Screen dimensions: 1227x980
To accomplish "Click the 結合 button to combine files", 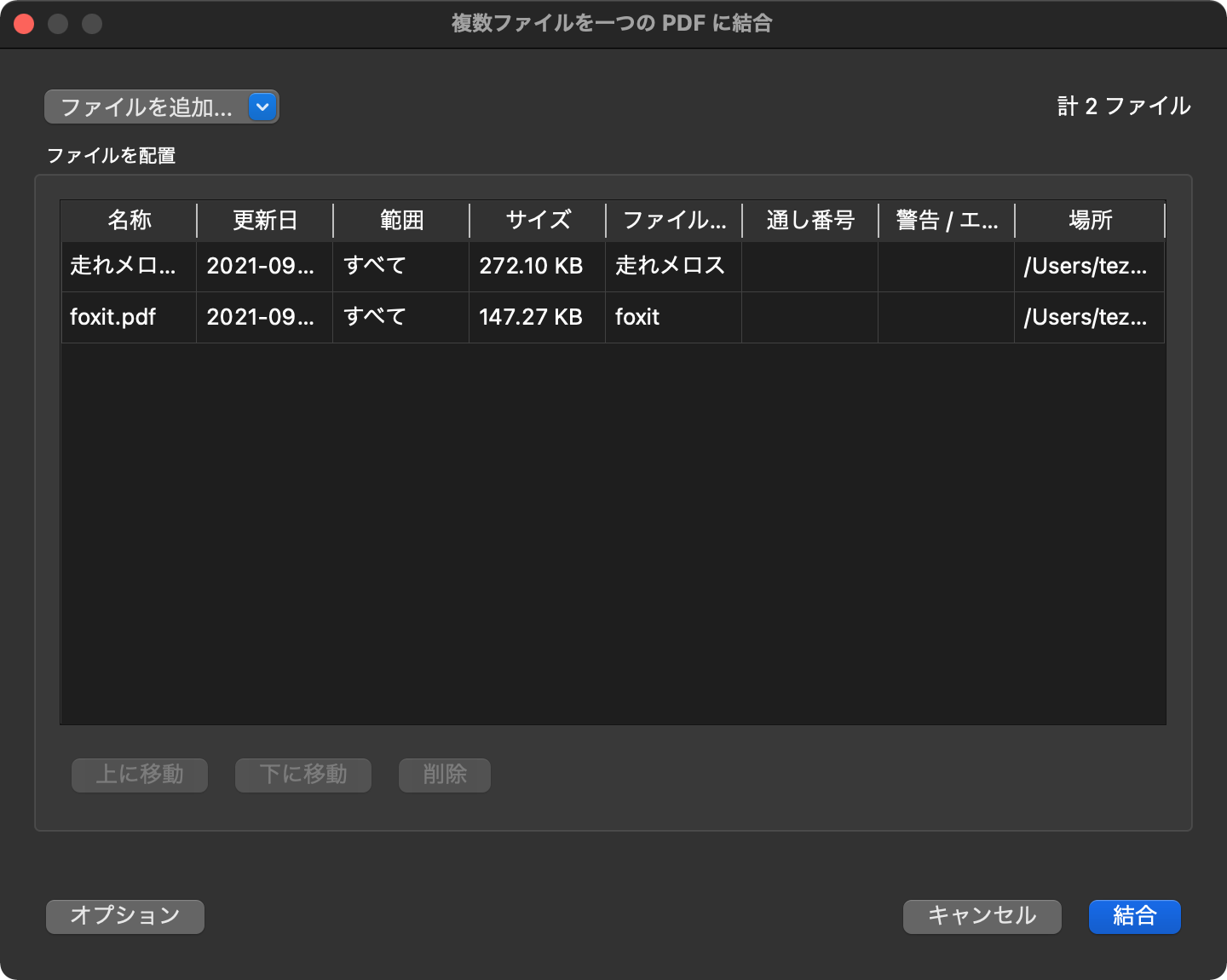I will tap(1134, 916).
